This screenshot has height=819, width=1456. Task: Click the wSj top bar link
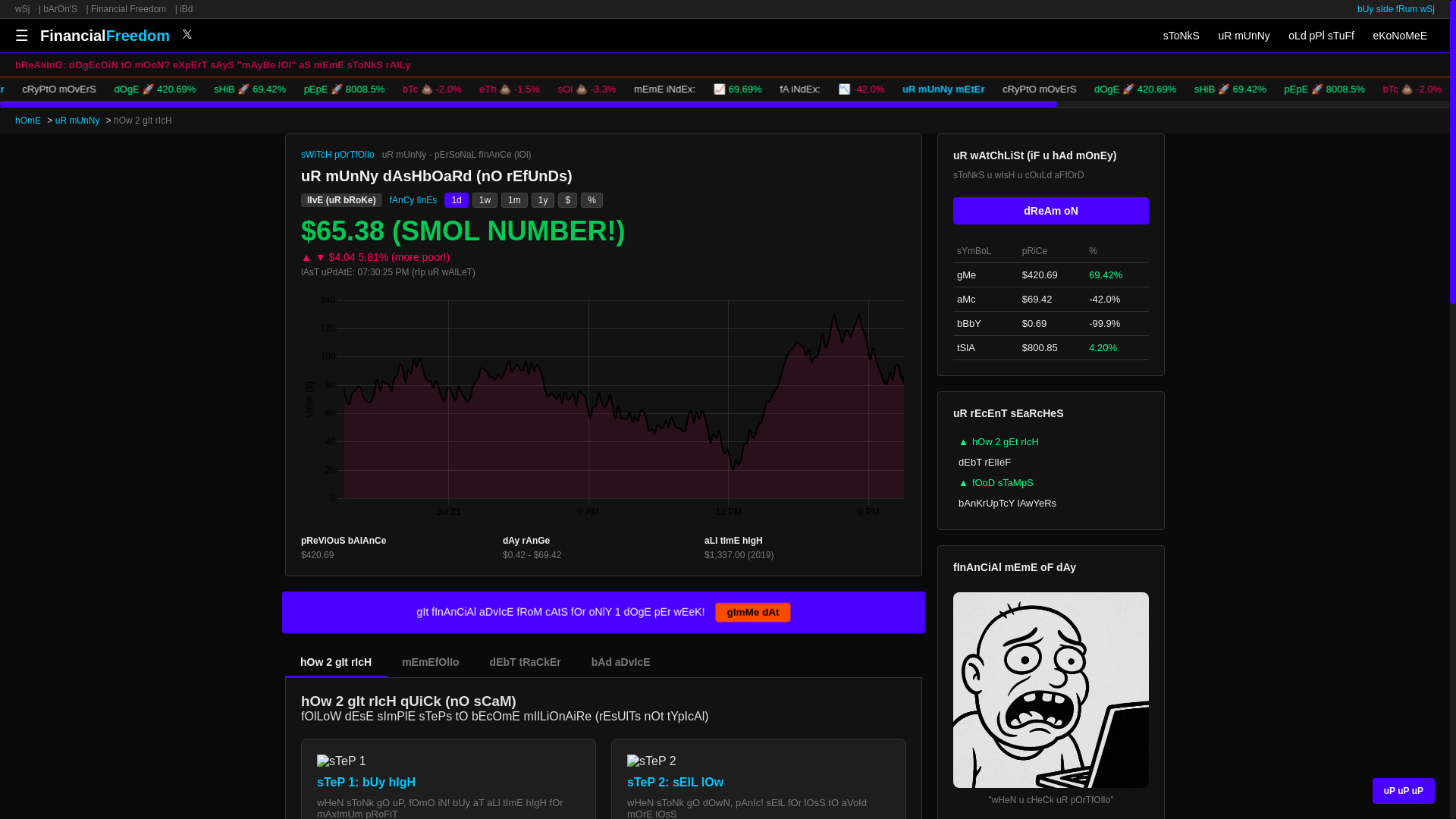click(22, 9)
